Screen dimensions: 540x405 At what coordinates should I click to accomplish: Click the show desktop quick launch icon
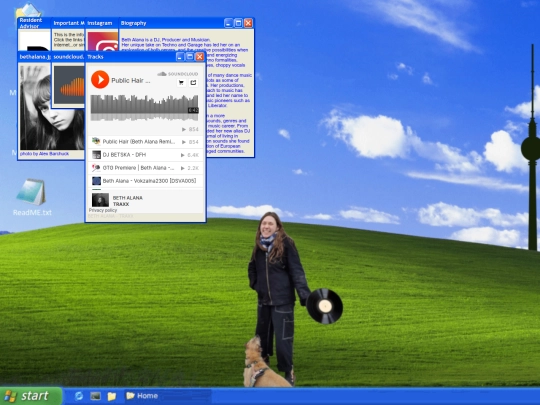click(x=95, y=396)
